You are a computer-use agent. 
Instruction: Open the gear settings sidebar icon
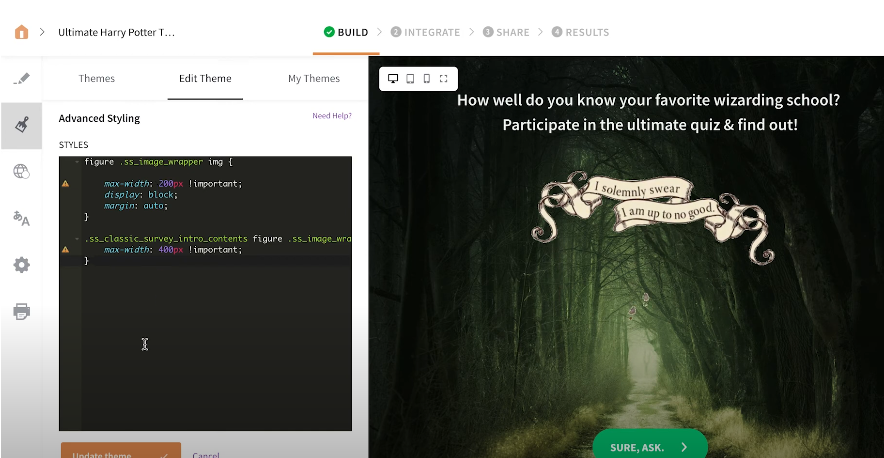(x=21, y=265)
